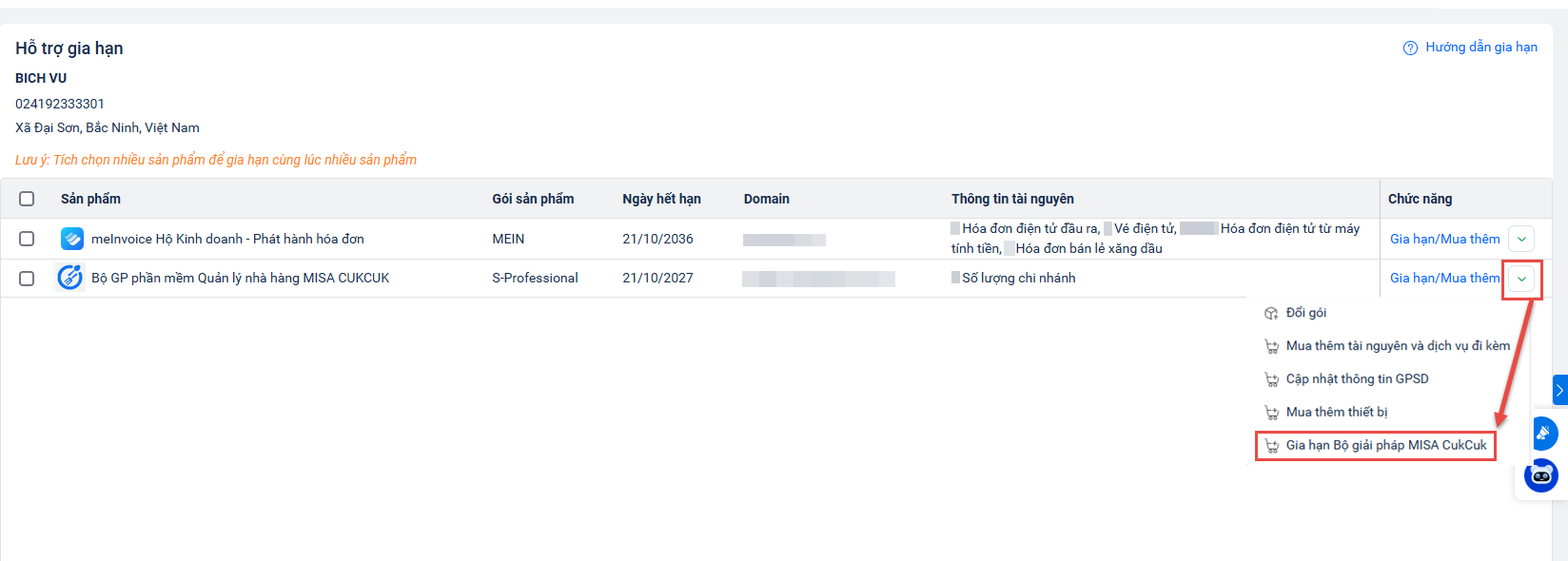Image resolution: width=1568 pixels, height=561 pixels.
Task: Click the cart icon beside Mua thêm thiết bị
Action: [x=1271, y=413]
